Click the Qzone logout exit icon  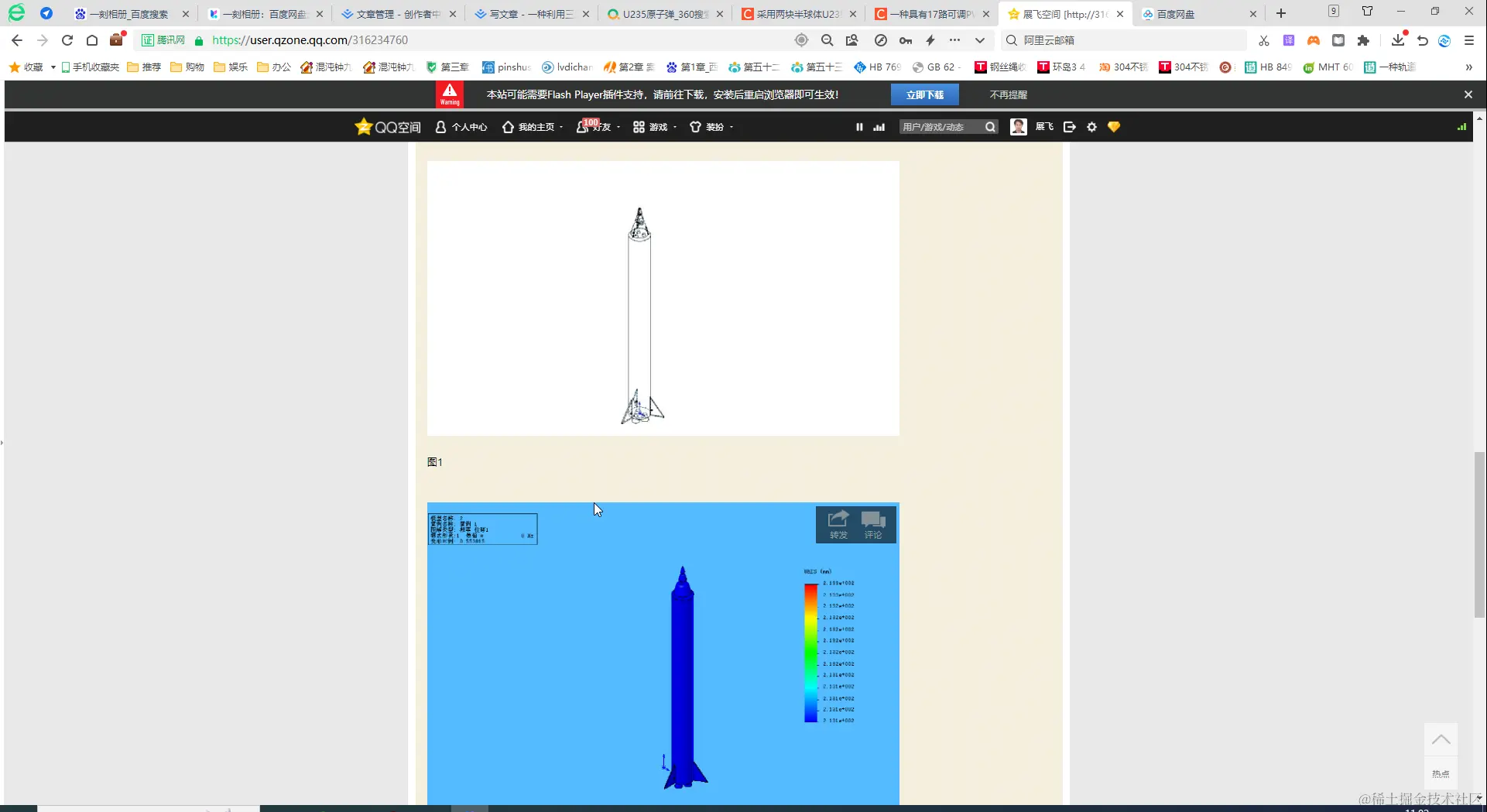coord(1070,127)
